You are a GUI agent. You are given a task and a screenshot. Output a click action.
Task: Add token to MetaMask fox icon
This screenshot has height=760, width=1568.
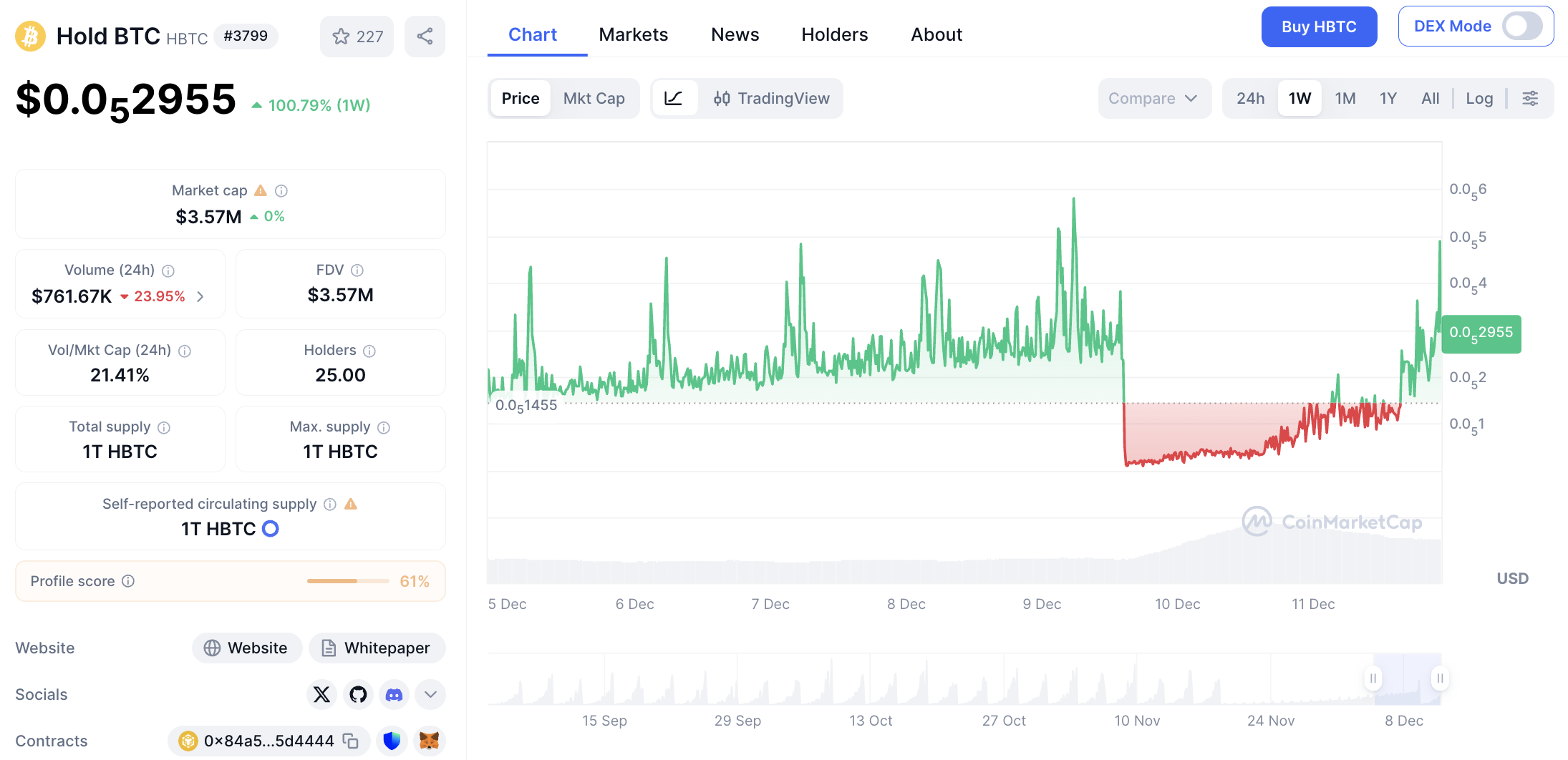tap(429, 741)
